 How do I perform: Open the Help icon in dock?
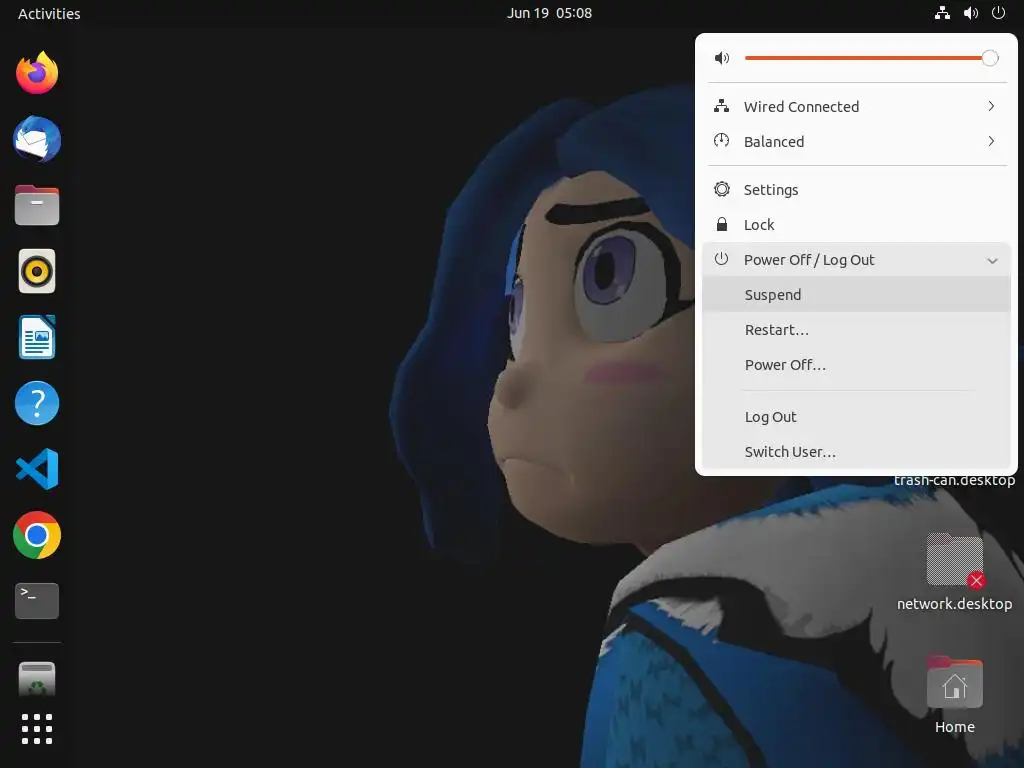coord(37,403)
